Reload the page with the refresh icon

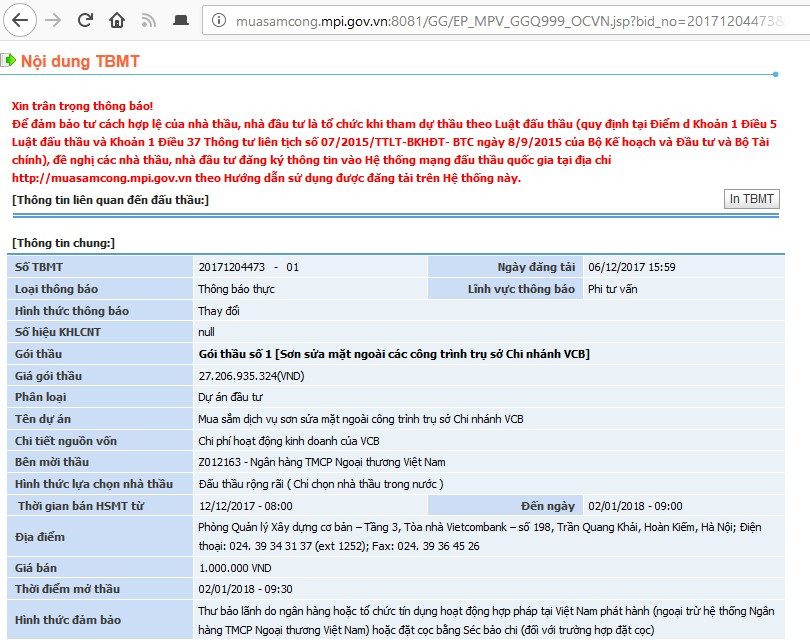[x=85, y=20]
